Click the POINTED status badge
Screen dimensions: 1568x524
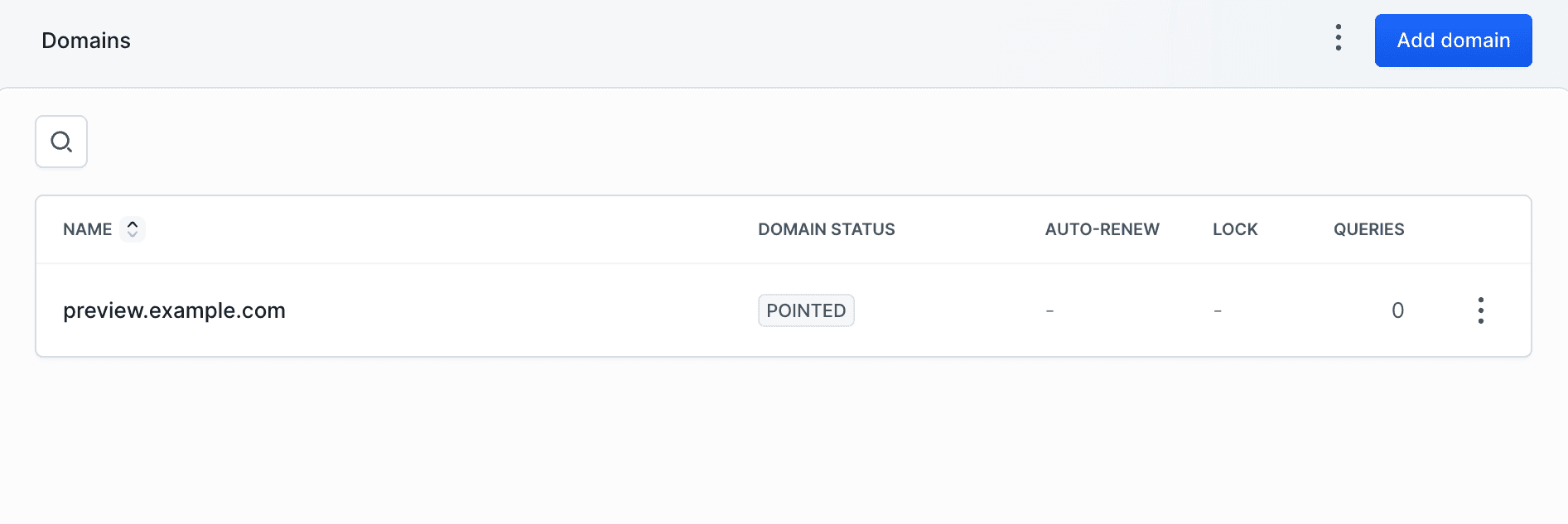(806, 310)
